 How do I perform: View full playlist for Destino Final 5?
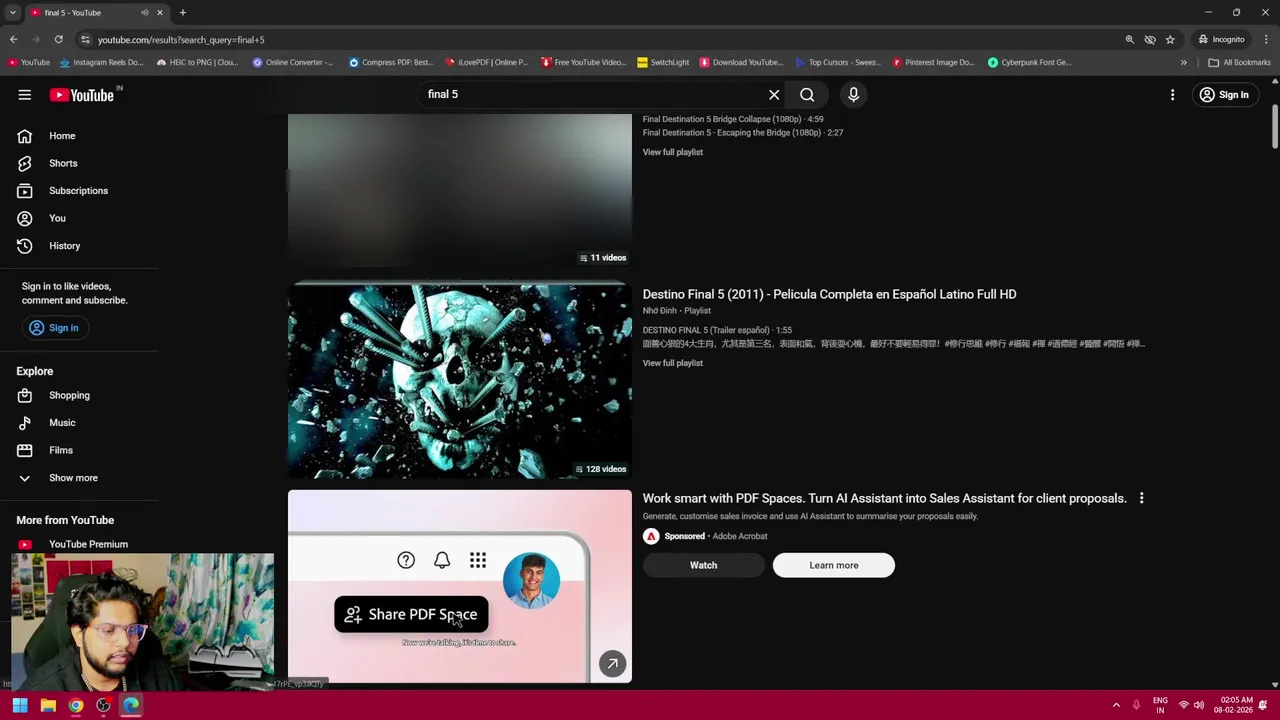[672, 363]
